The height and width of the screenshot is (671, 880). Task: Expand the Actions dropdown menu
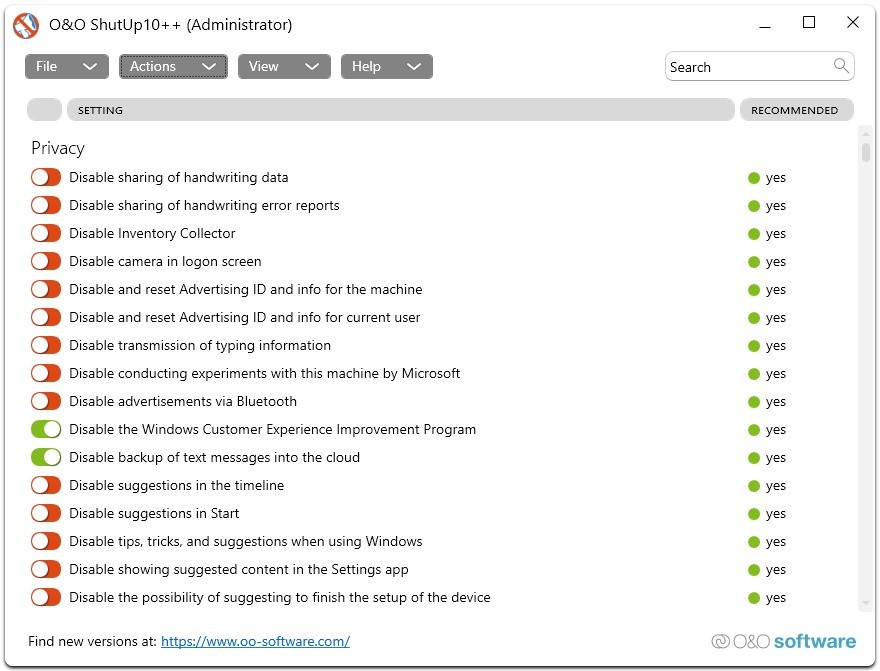tap(173, 67)
